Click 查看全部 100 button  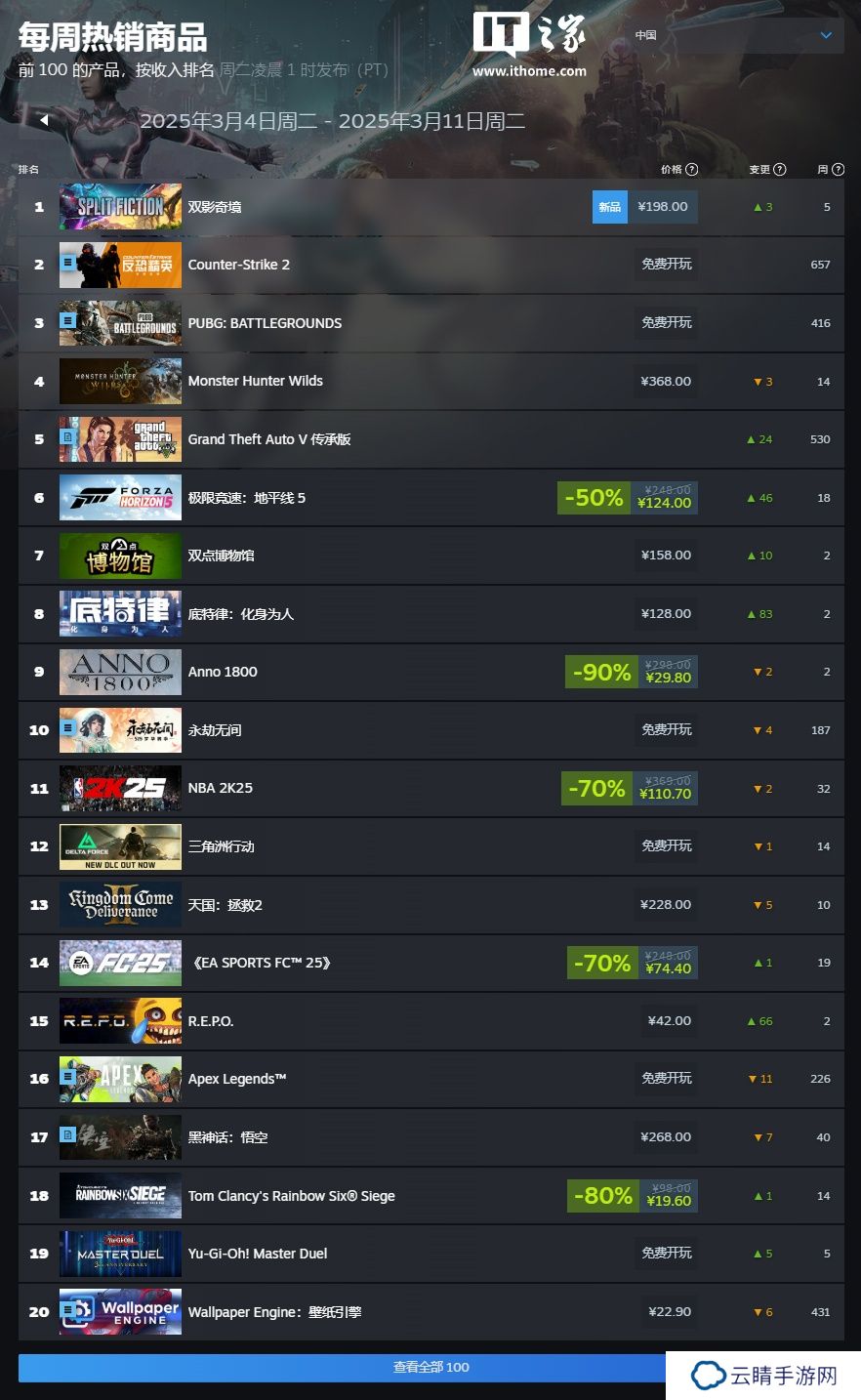coord(431,1367)
